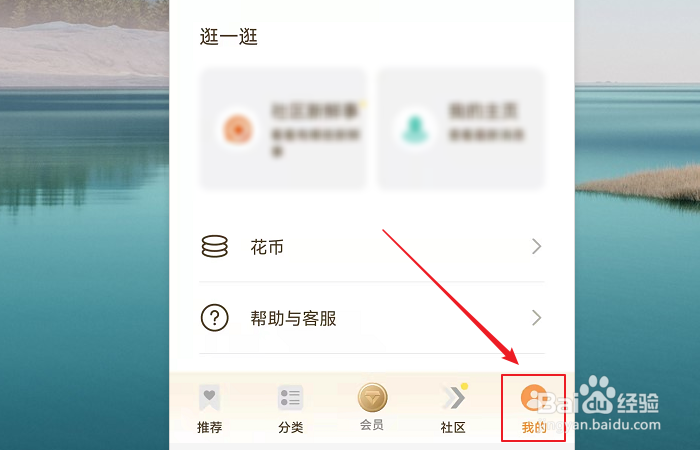Select the 社区 double-arrow icon

[x=454, y=397]
